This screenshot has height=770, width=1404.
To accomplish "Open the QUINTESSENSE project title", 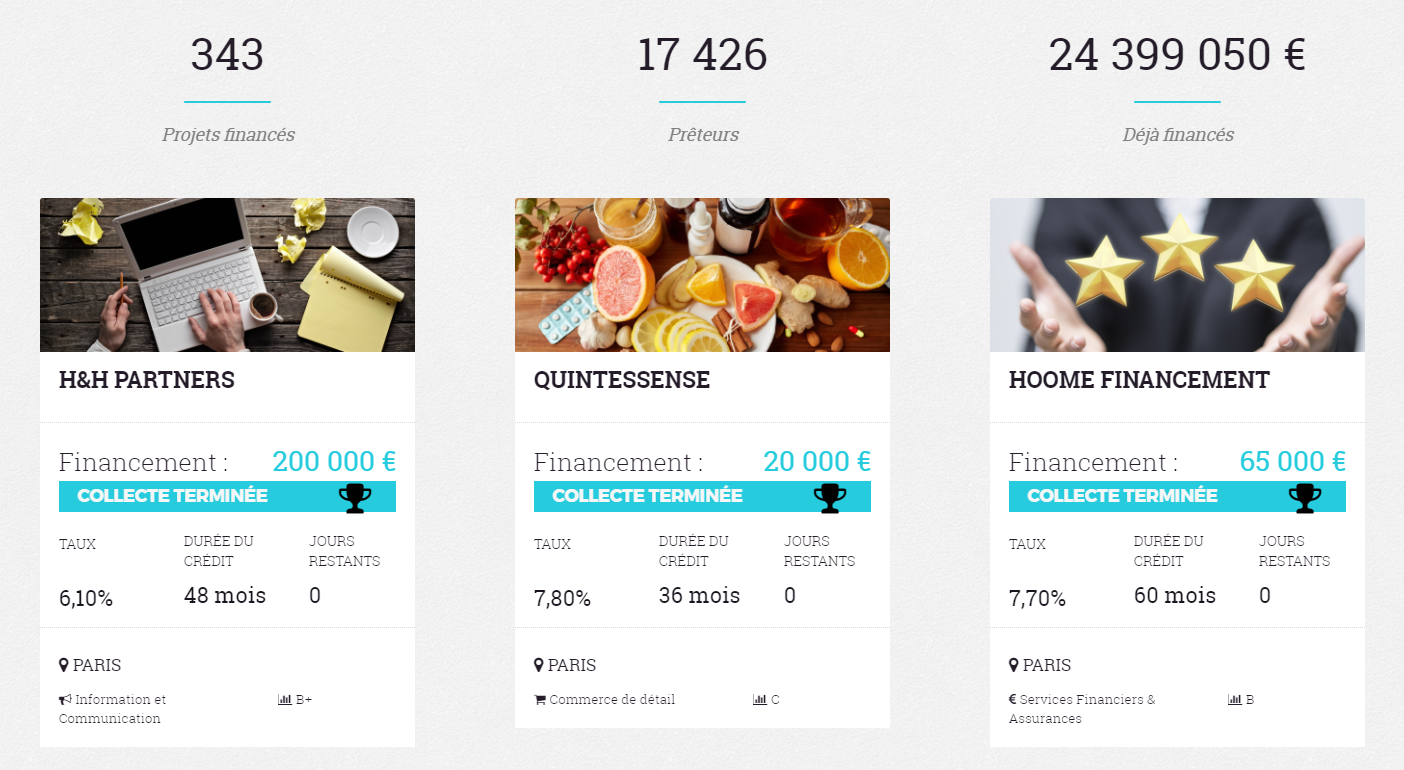I will click(x=622, y=380).
